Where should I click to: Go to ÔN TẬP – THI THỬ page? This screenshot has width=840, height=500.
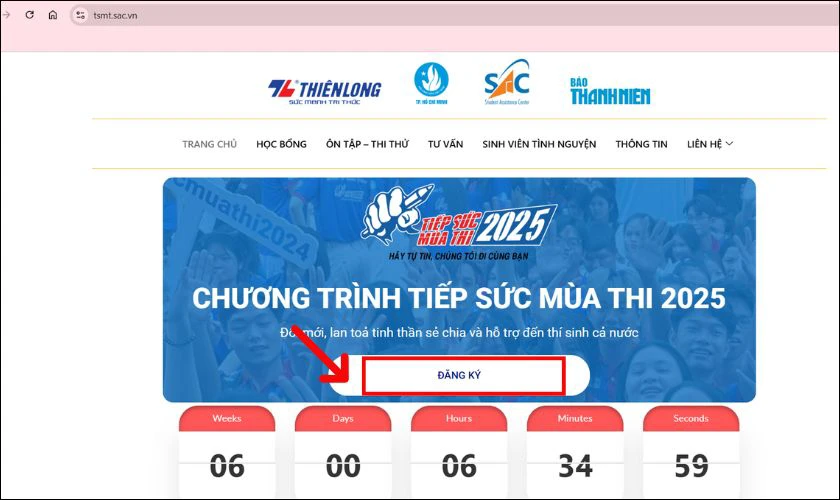[x=367, y=144]
